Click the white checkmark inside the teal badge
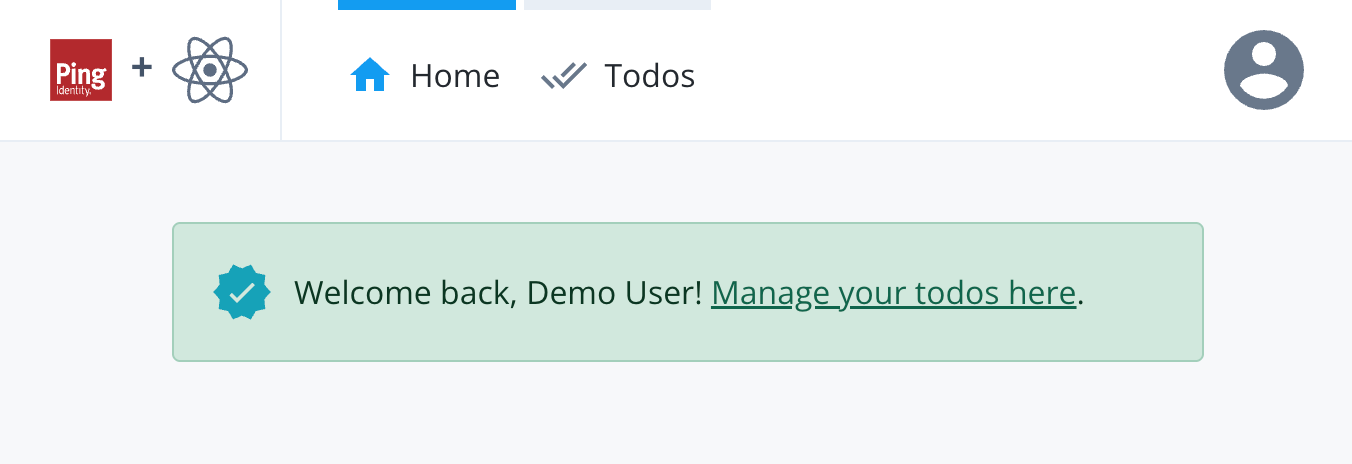 tap(243, 292)
